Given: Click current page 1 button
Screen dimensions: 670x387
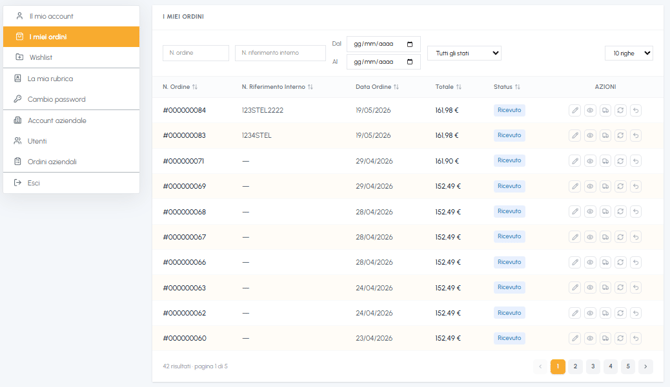Looking at the screenshot, I should pos(558,366).
